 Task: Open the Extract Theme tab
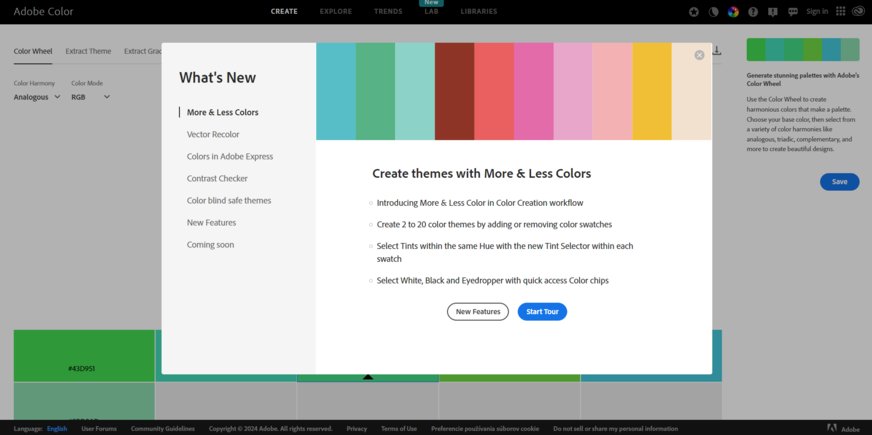point(88,51)
